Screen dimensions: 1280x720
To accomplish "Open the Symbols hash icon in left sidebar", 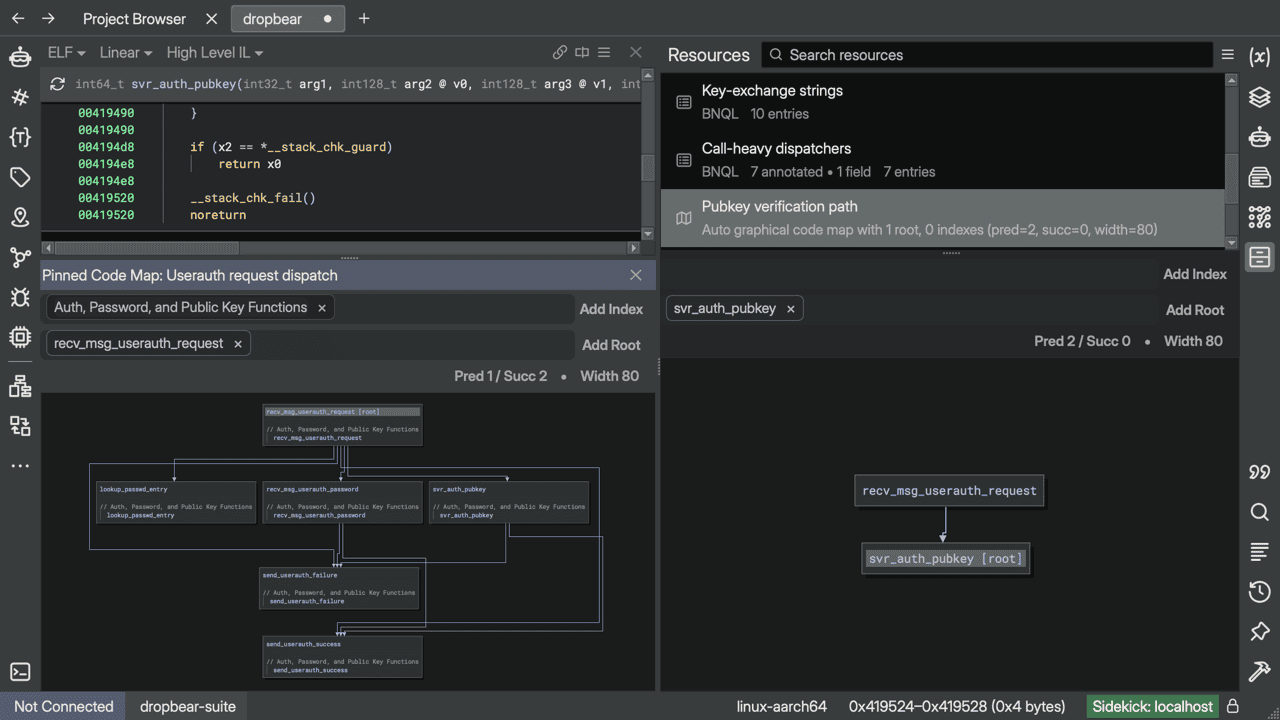I will click(x=20, y=97).
